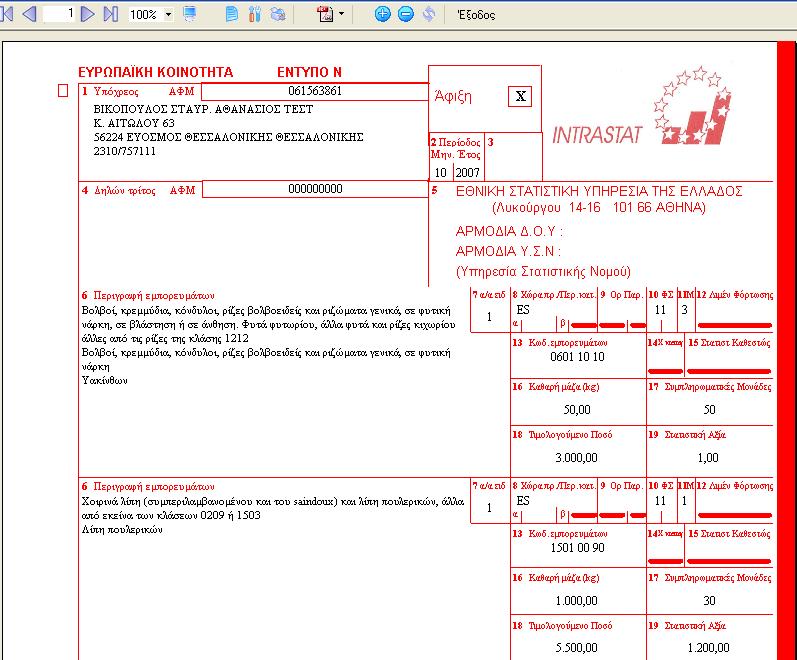Screen dimensions: 797x660
Task: Click the net mass value 1.000,00
Action: click(576, 601)
